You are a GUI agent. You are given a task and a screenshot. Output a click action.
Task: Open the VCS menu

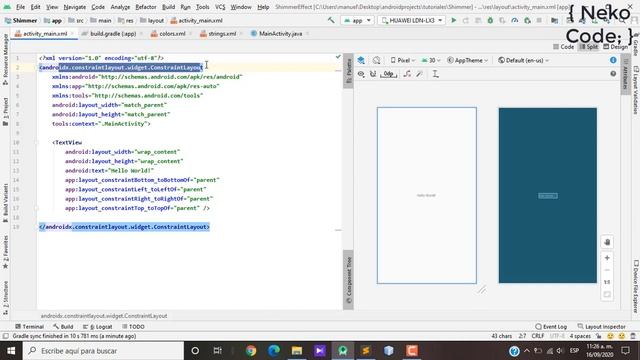click(x=220, y=7)
